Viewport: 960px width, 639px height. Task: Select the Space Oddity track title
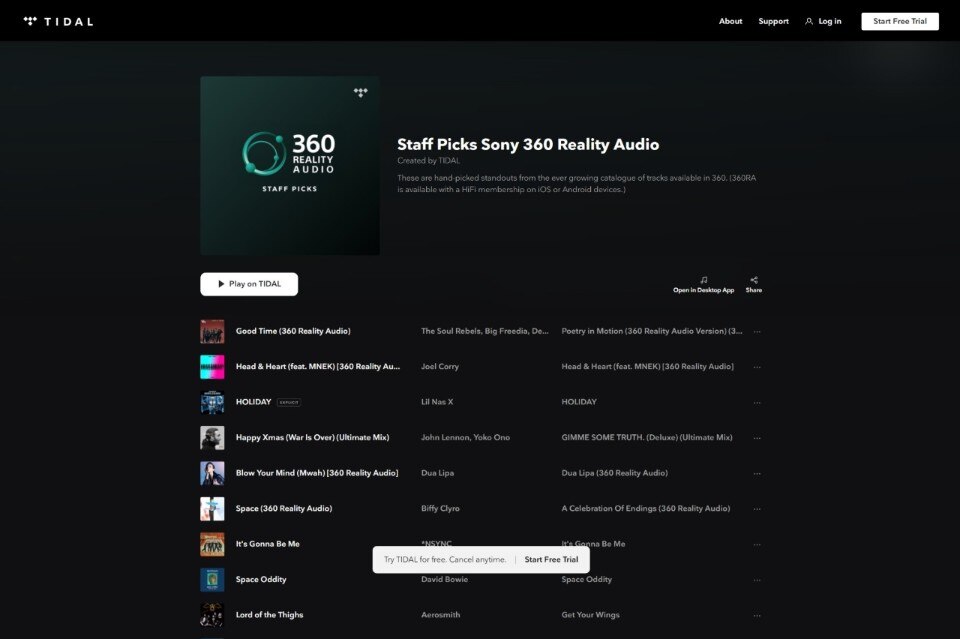(261, 580)
